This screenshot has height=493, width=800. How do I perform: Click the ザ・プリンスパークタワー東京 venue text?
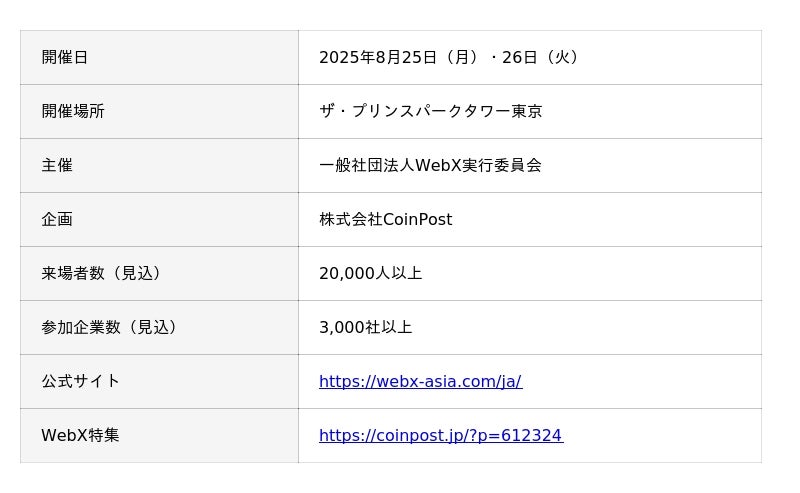click(x=430, y=111)
